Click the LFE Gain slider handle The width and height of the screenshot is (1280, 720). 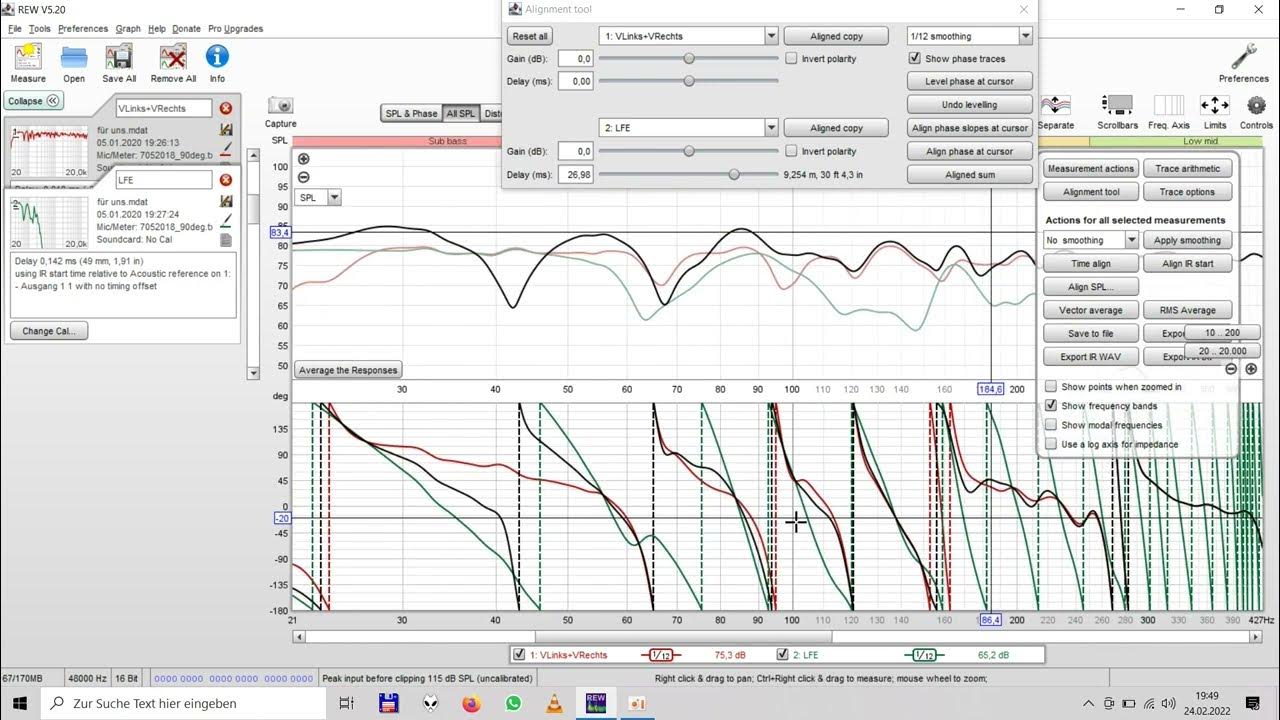click(689, 151)
